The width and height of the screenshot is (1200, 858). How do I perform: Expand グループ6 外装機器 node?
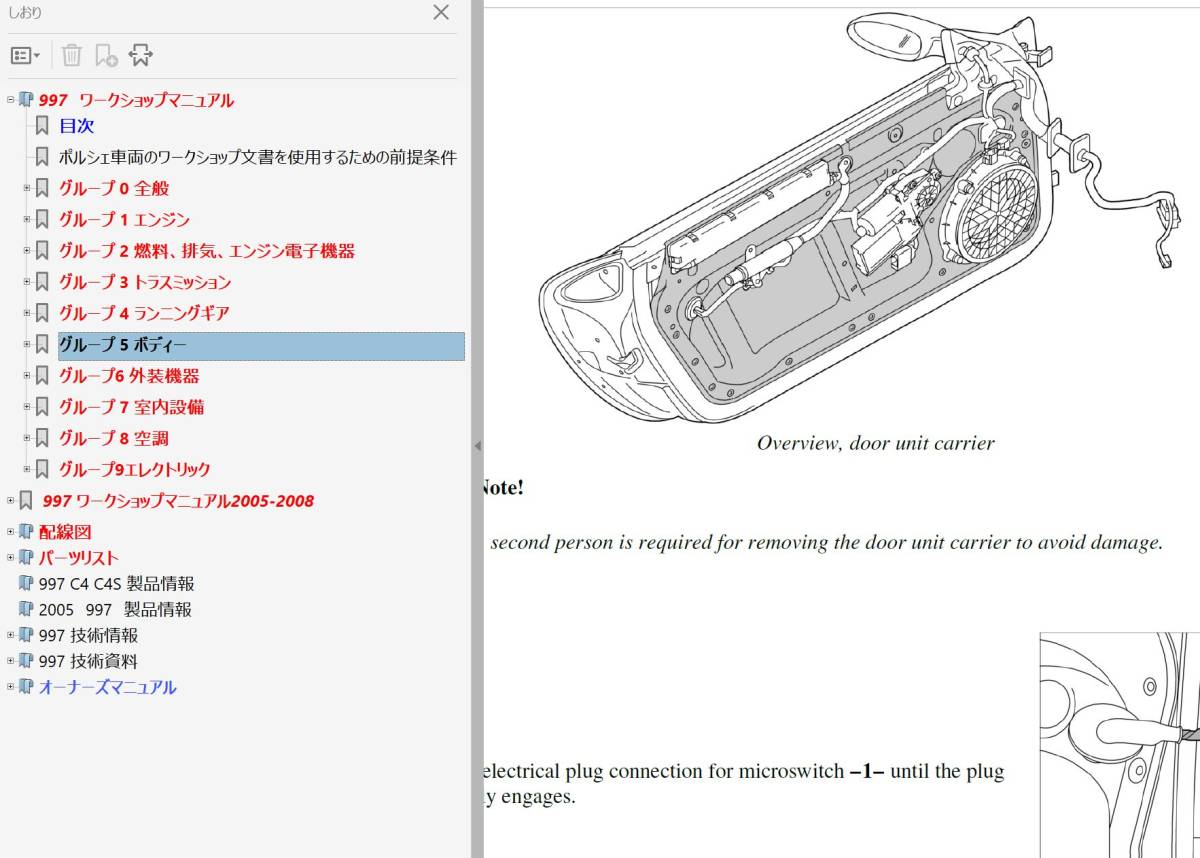27,376
